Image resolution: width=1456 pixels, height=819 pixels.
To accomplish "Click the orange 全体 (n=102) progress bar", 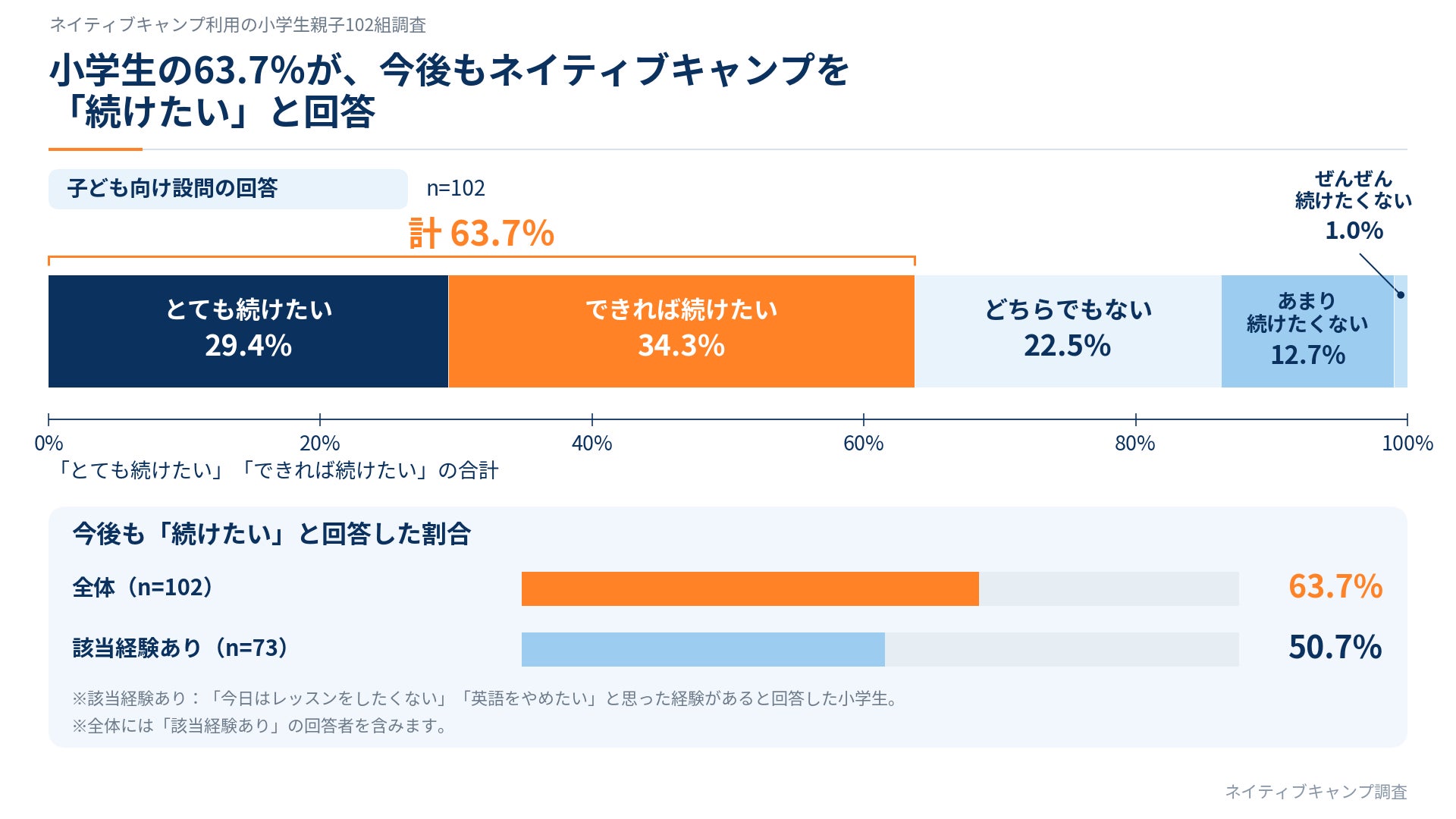I will [x=750, y=589].
